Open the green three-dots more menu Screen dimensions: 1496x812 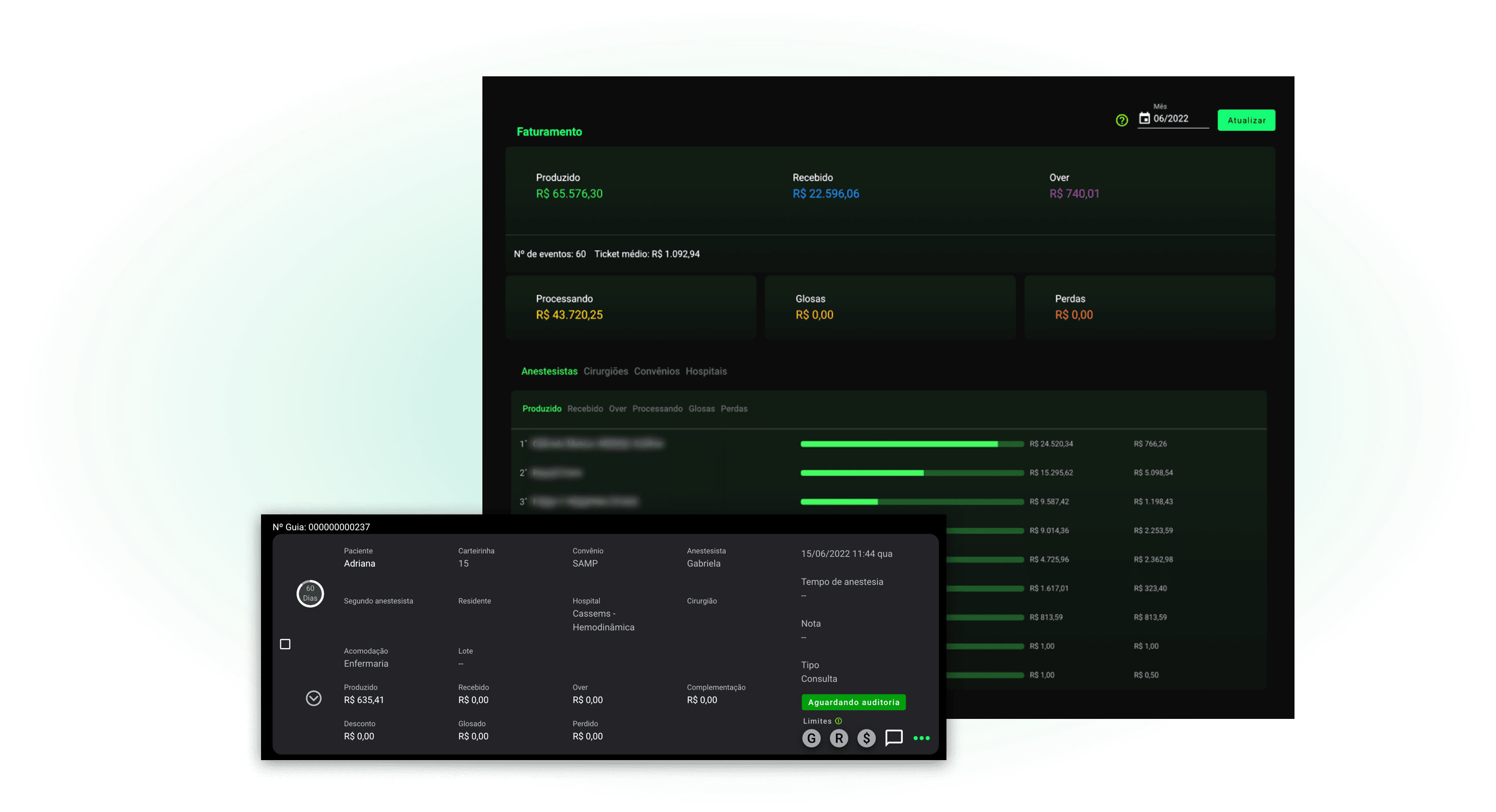[922, 738]
